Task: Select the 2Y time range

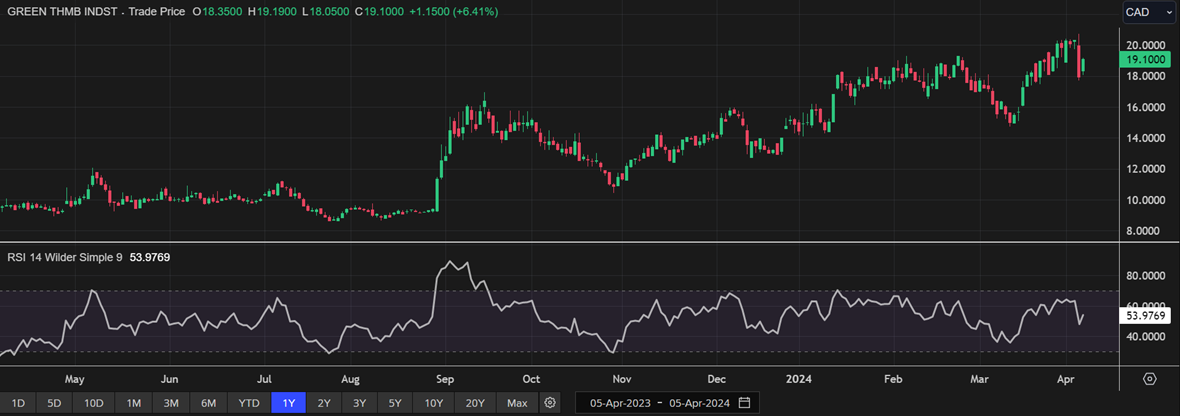Action: point(324,403)
